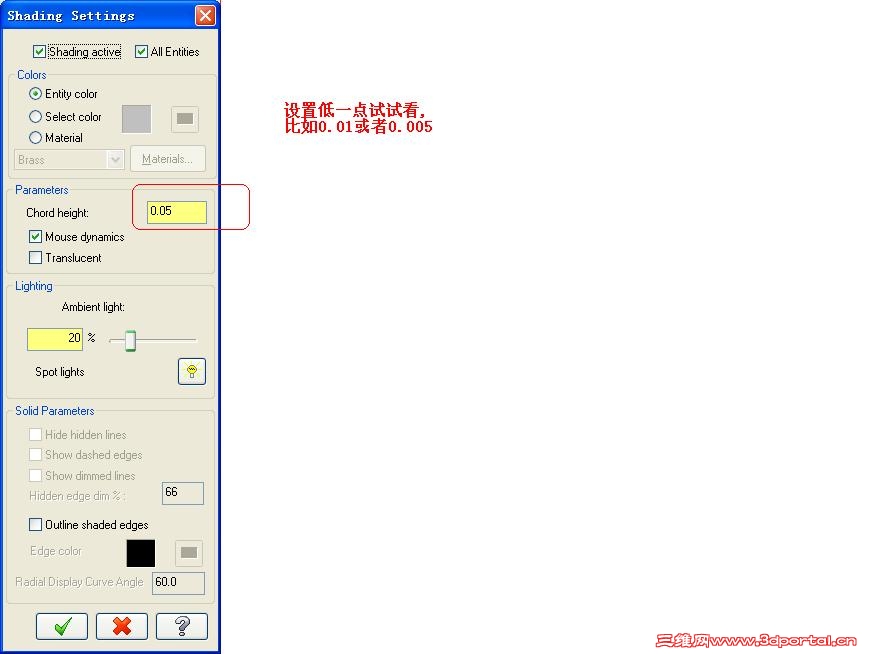Click the green checkmark OK button
This screenshot has width=876, height=654.
point(62,626)
